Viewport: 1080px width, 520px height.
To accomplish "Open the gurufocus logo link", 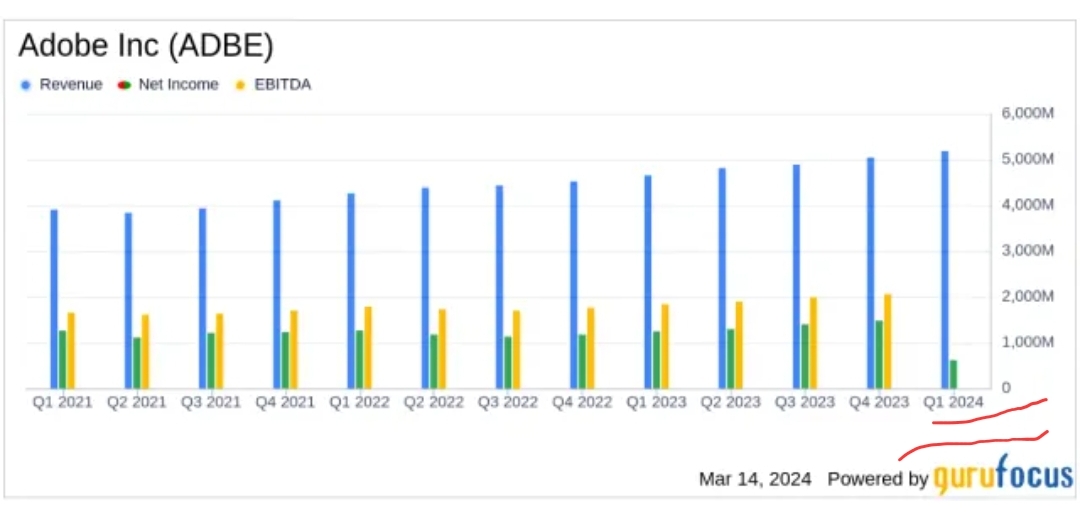I will (x=1003, y=475).
